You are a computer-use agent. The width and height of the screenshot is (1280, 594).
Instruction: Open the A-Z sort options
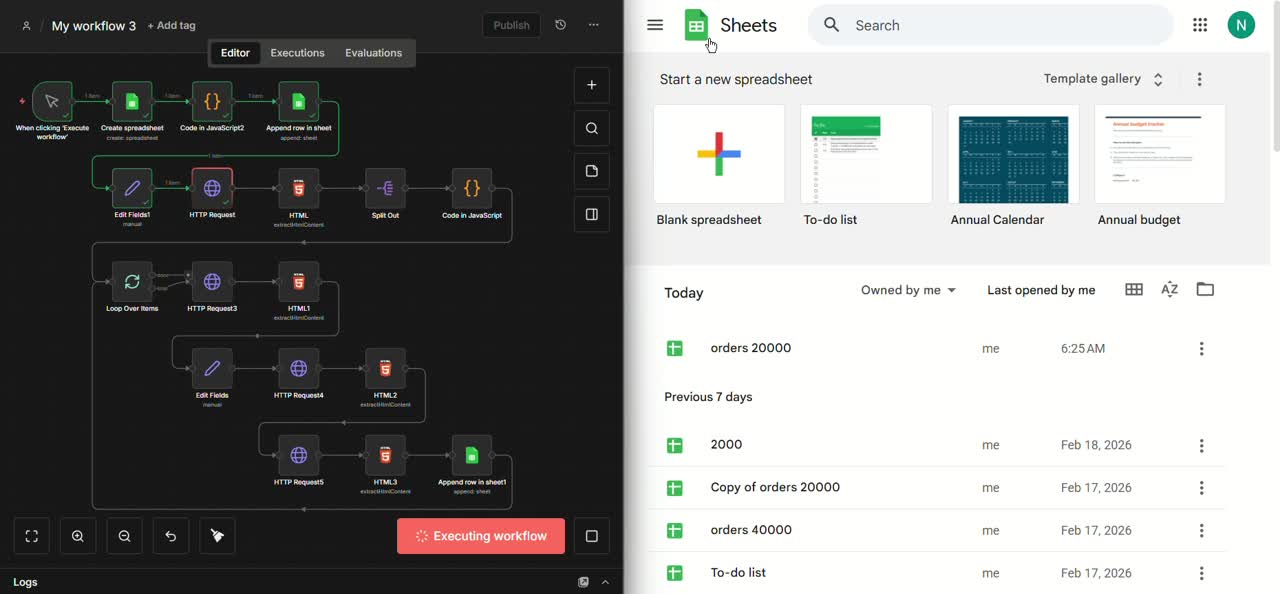[1169, 290]
